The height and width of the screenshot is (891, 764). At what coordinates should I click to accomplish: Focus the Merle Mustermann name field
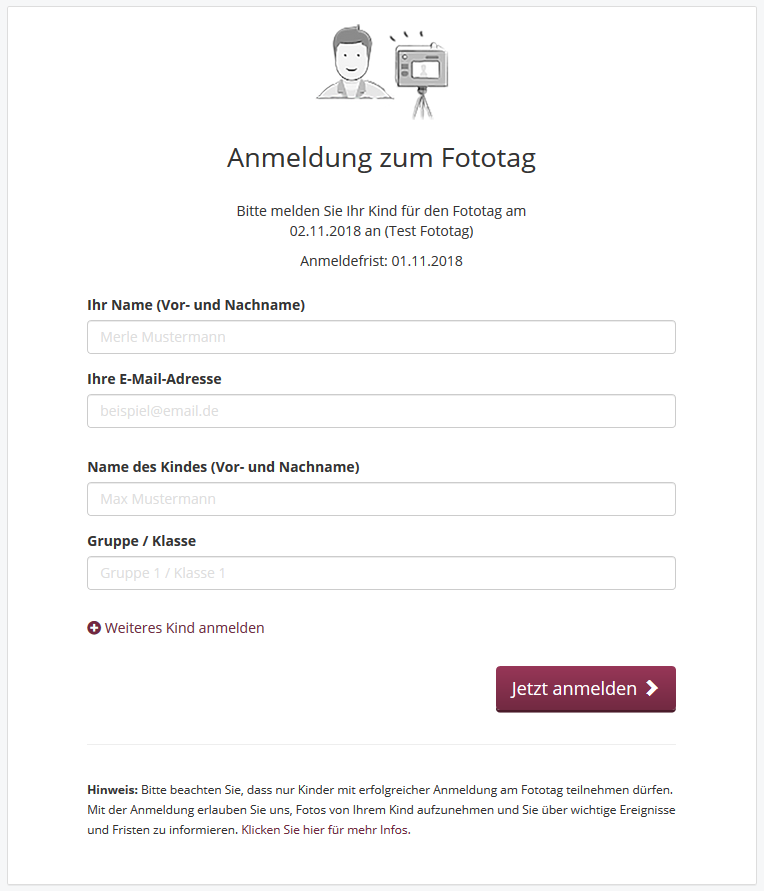(381, 337)
